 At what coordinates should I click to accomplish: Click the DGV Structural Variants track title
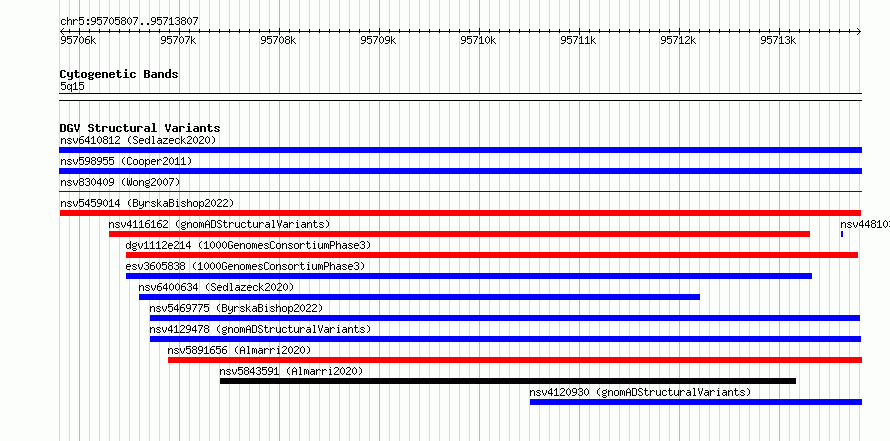pos(140,128)
